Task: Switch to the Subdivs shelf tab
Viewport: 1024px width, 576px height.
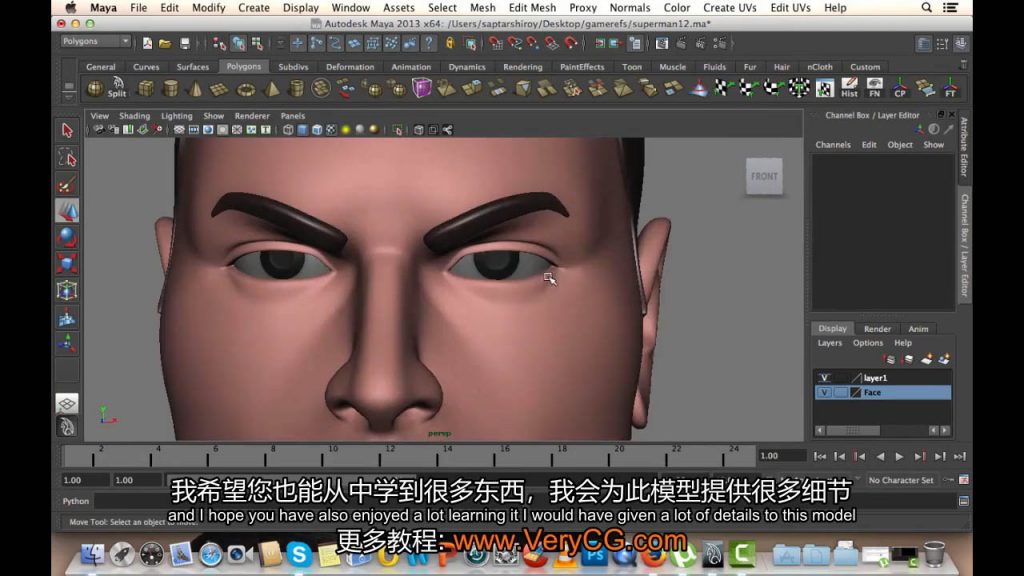Action: pos(293,67)
